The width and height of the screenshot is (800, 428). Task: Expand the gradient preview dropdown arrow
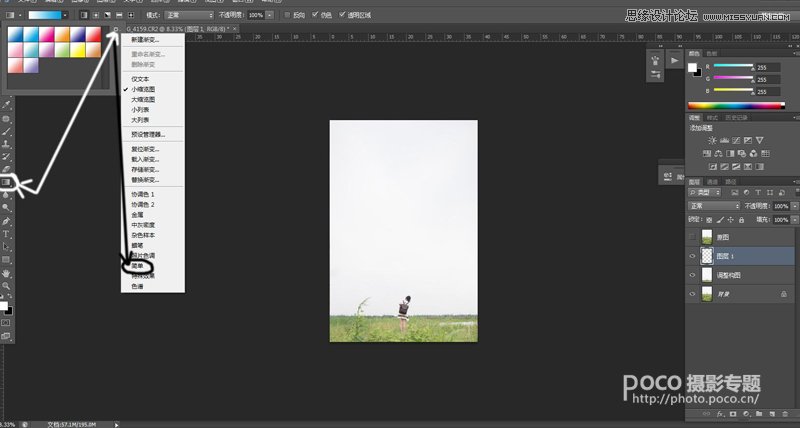coord(65,15)
